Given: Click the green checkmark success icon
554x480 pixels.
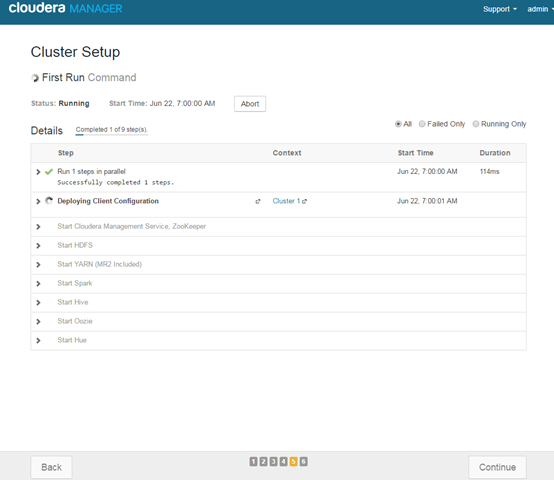Looking at the screenshot, I should (49, 172).
